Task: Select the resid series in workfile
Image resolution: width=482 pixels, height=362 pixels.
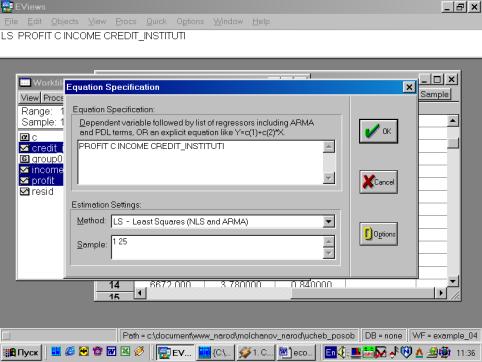Action: point(37,192)
